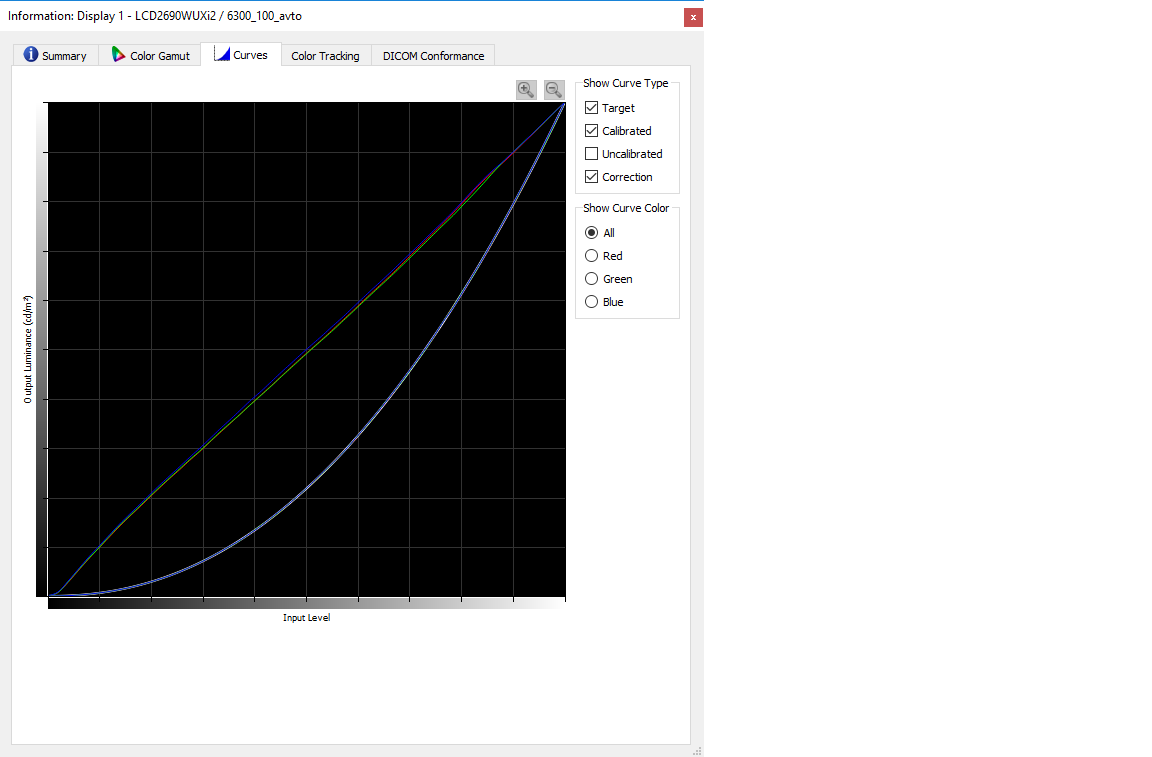Click the curves graph plot area
Image resolution: width=1152 pixels, height=757 pixels.
coord(306,349)
